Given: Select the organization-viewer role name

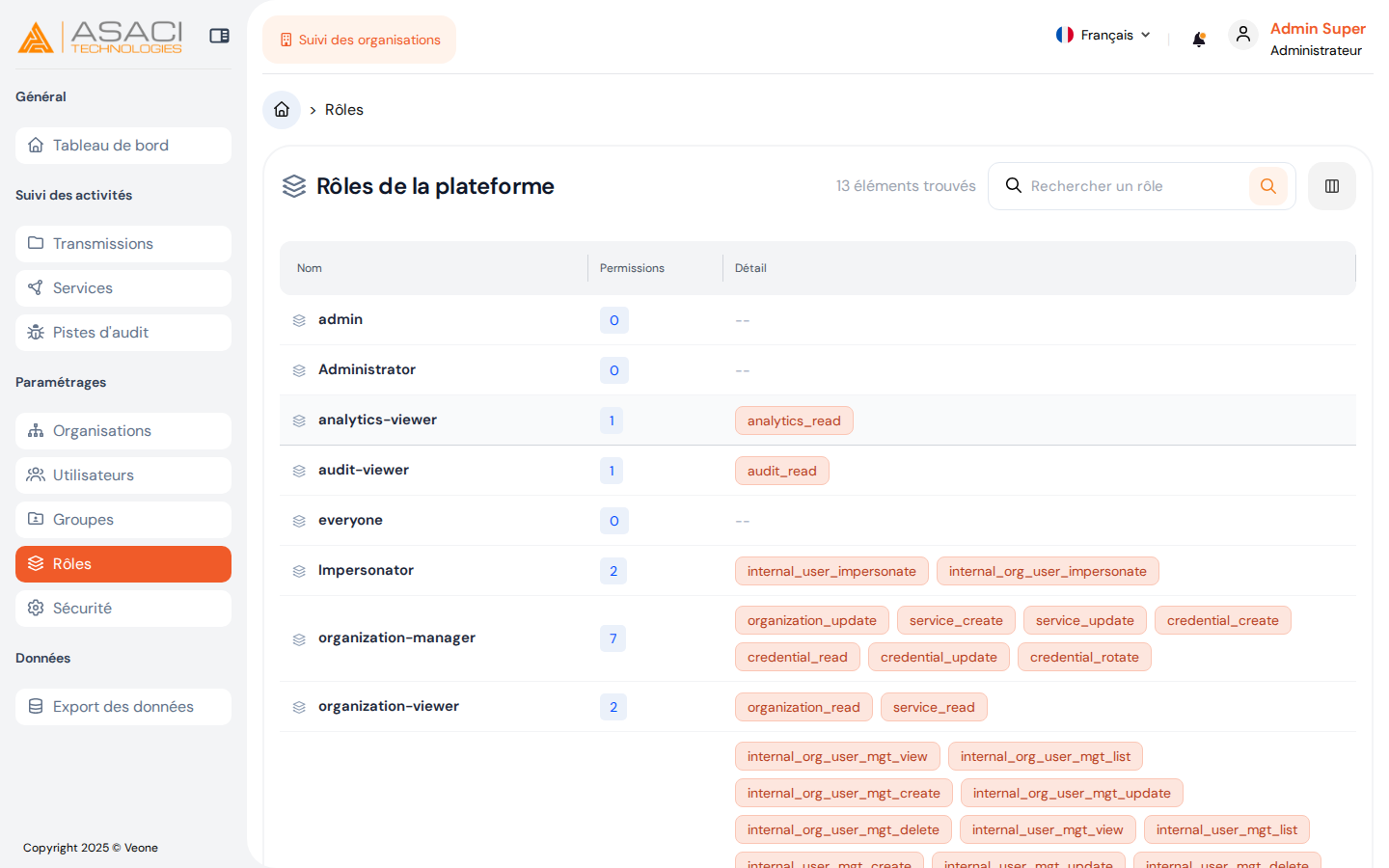Looking at the screenshot, I should 389,706.
